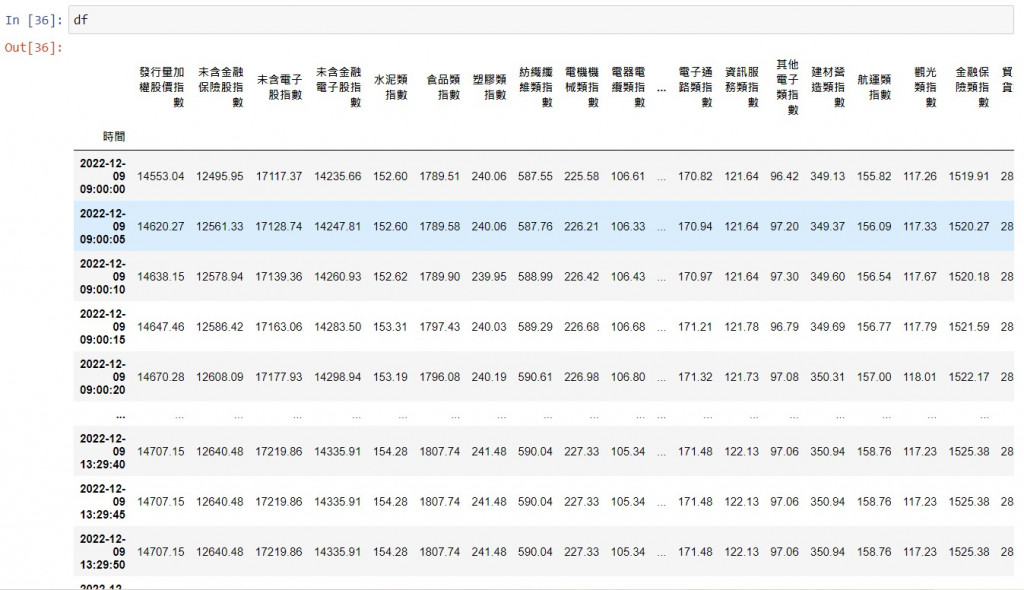Click the 時間 index name label

point(114,137)
